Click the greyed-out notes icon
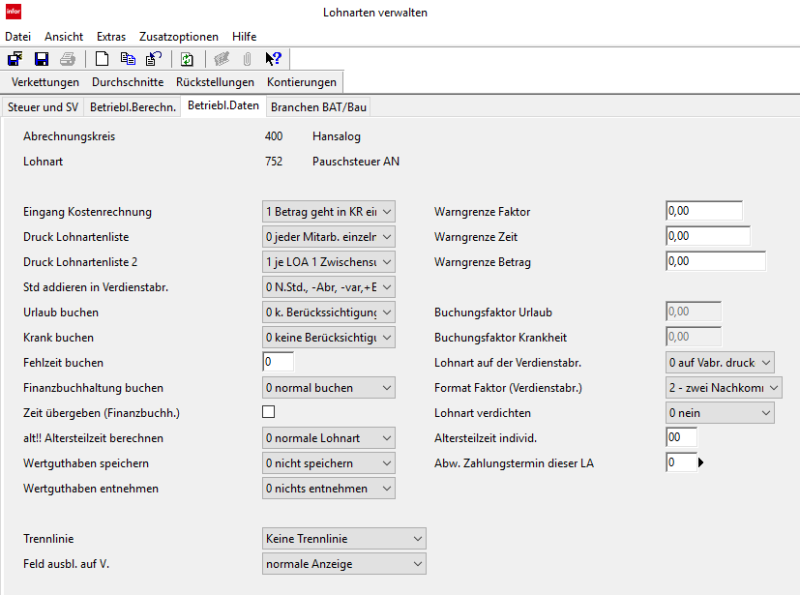 221,59
